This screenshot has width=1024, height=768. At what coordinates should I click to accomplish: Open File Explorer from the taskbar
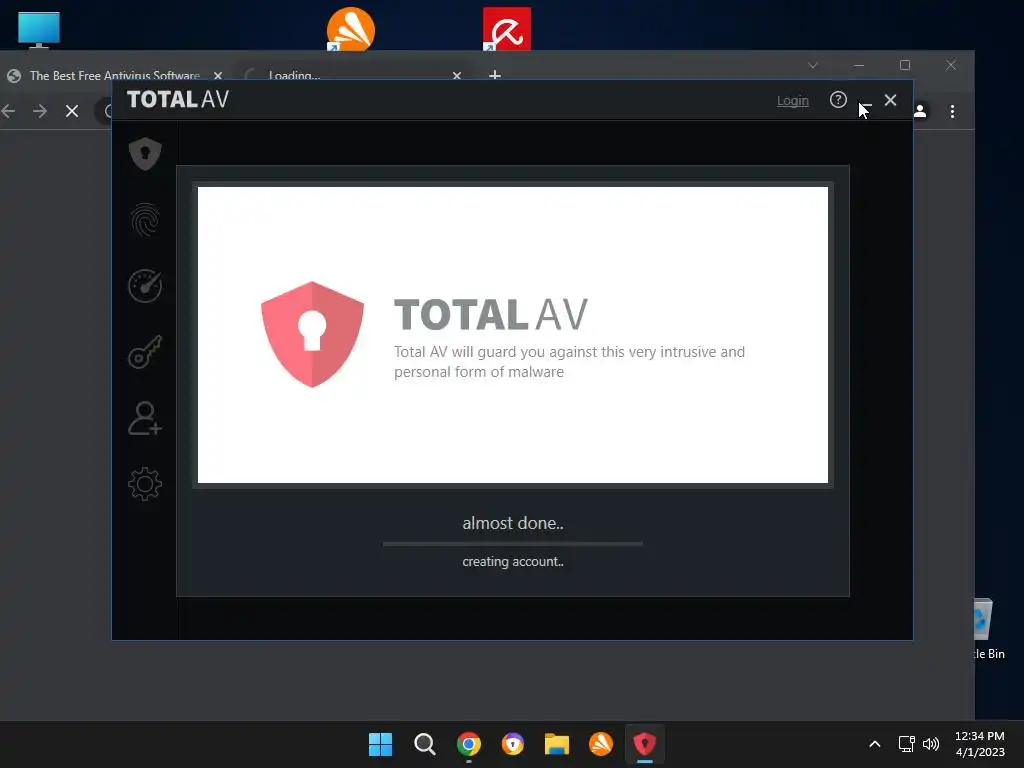click(556, 744)
